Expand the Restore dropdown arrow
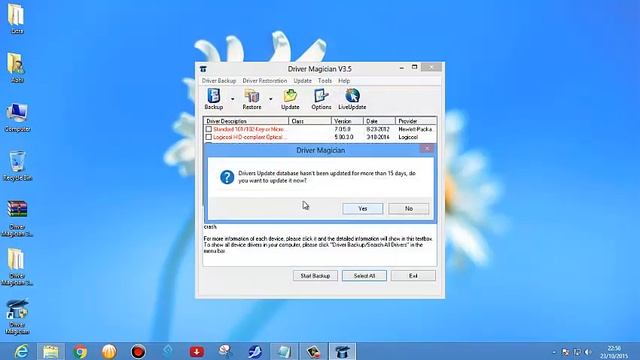Image resolution: width=640 pixels, height=360 pixels. tap(271, 99)
